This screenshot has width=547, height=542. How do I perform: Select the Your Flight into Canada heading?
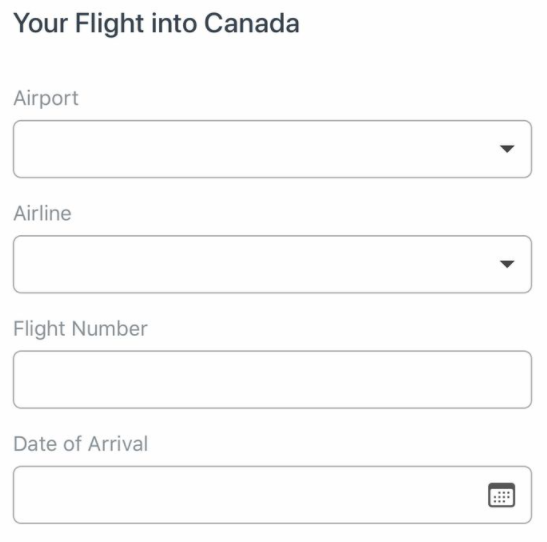[156, 24]
